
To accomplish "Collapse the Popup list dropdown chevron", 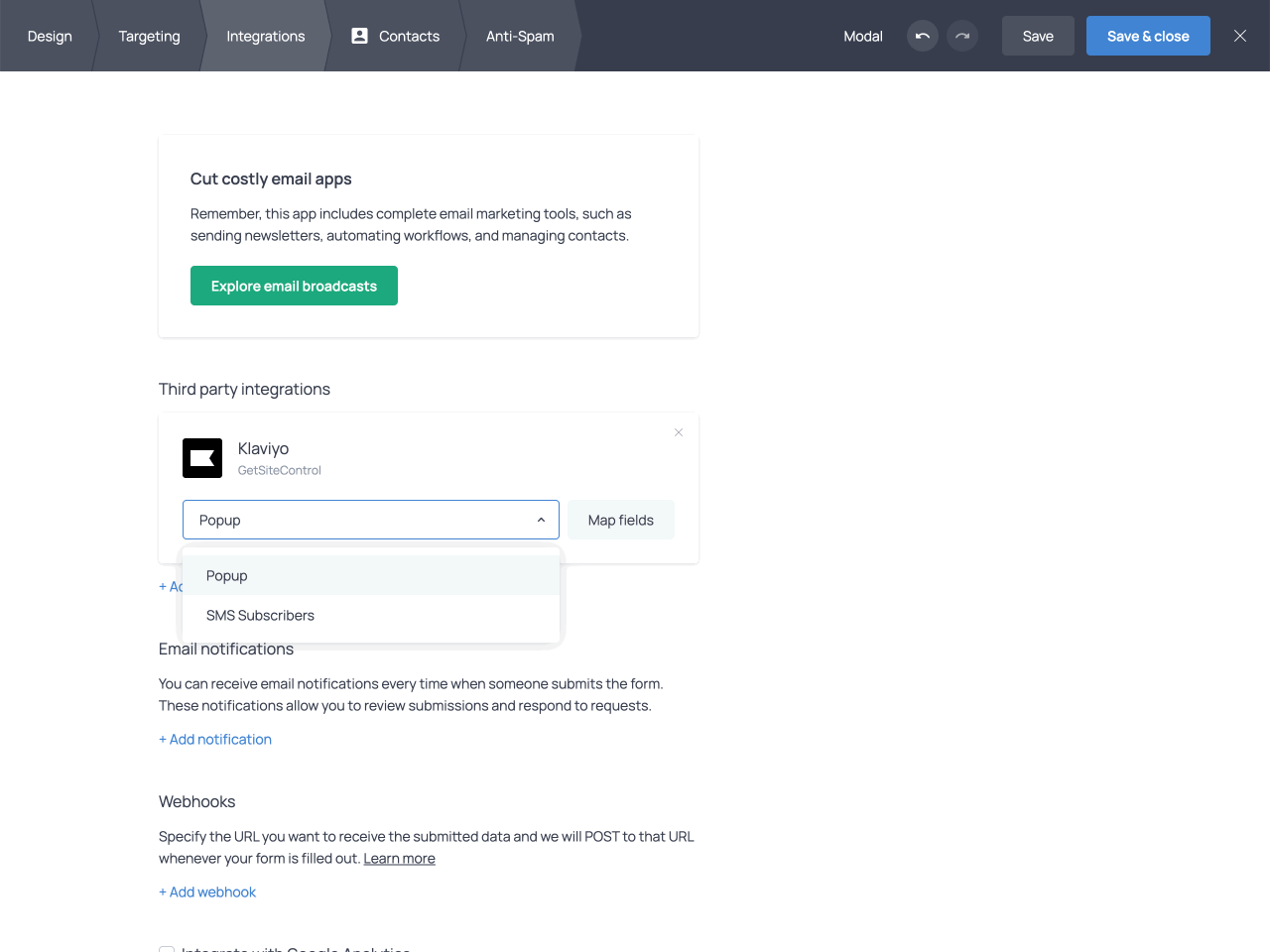I will point(541,520).
